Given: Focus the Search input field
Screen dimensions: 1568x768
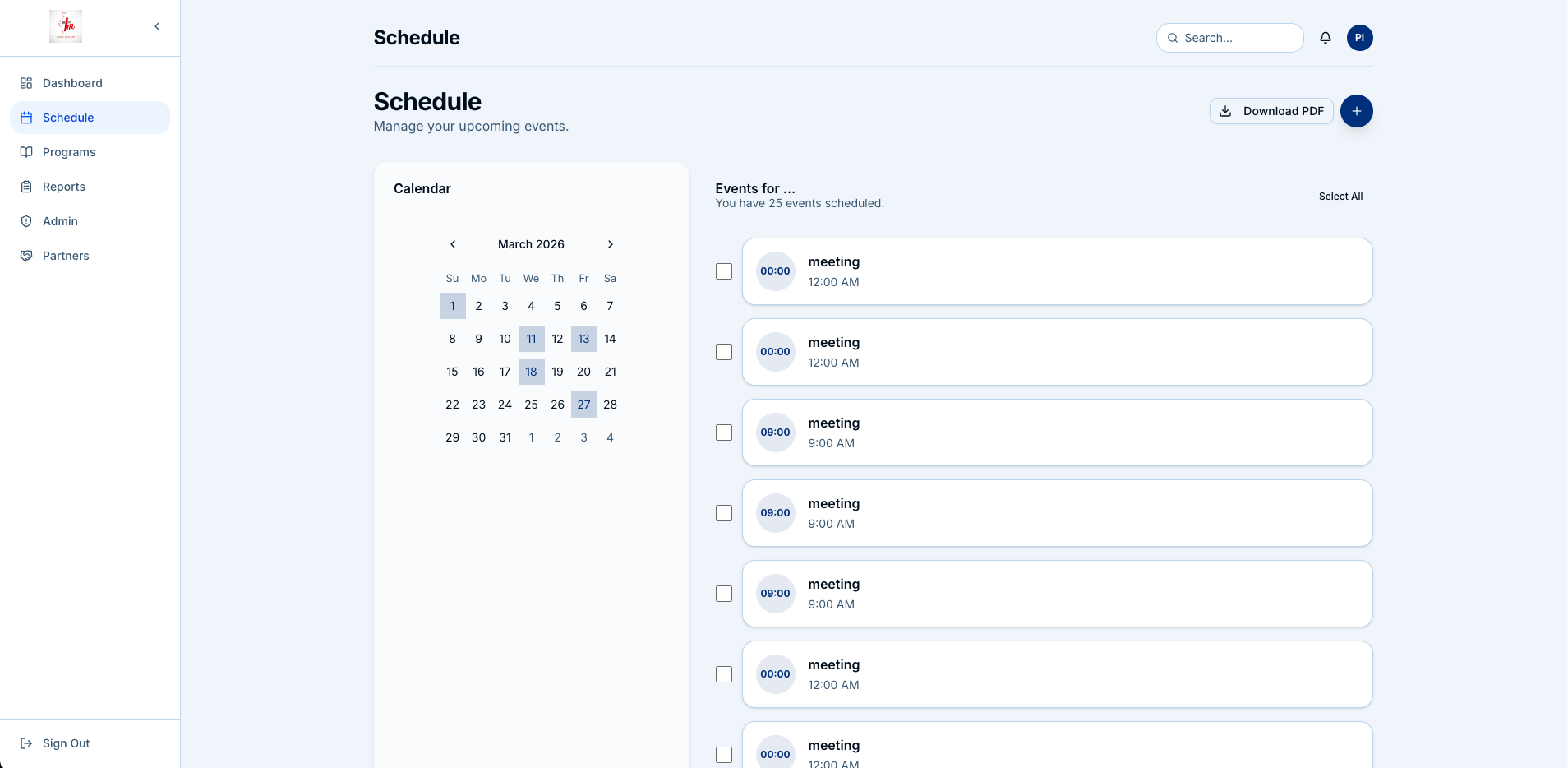Looking at the screenshot, I should click(x=1238, y=38).
